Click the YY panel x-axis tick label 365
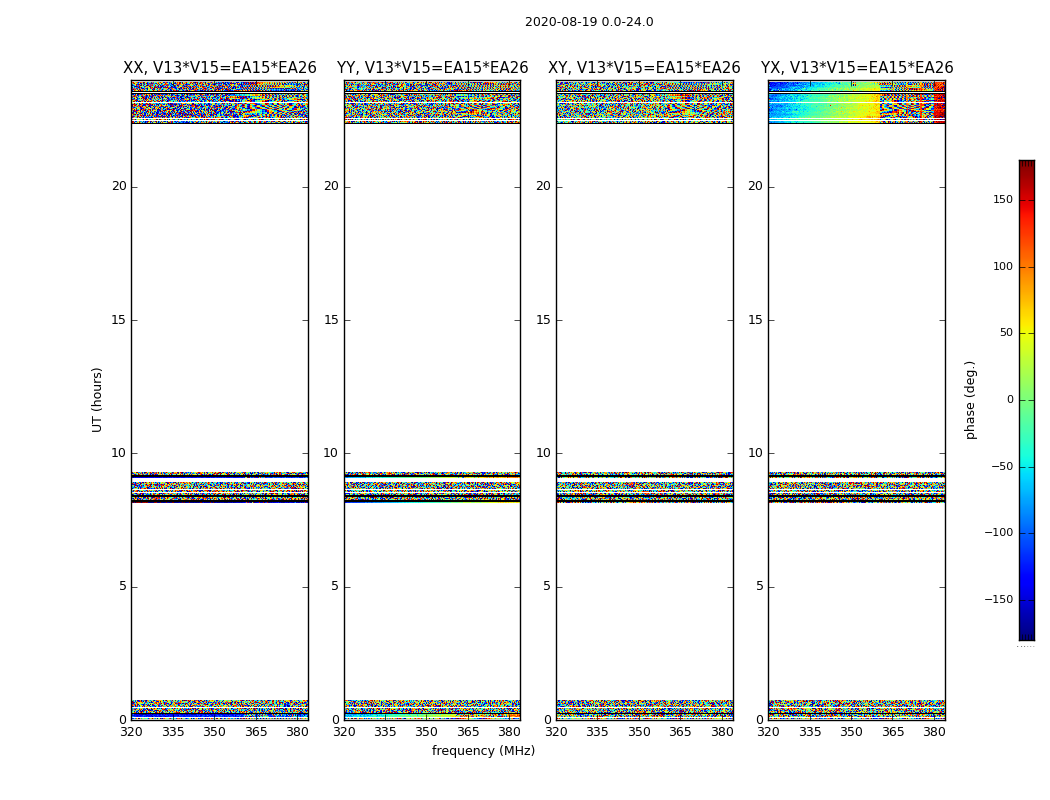The image size is (1050, 800). [468, 732]
